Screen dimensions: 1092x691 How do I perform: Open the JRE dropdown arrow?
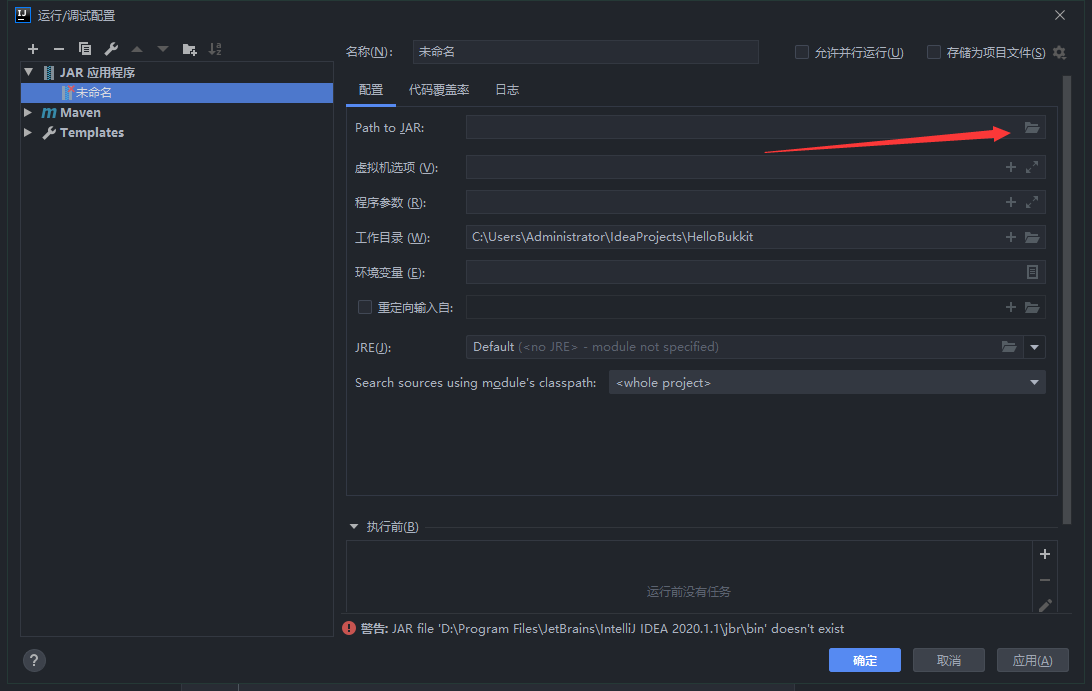click(1034, 347)
